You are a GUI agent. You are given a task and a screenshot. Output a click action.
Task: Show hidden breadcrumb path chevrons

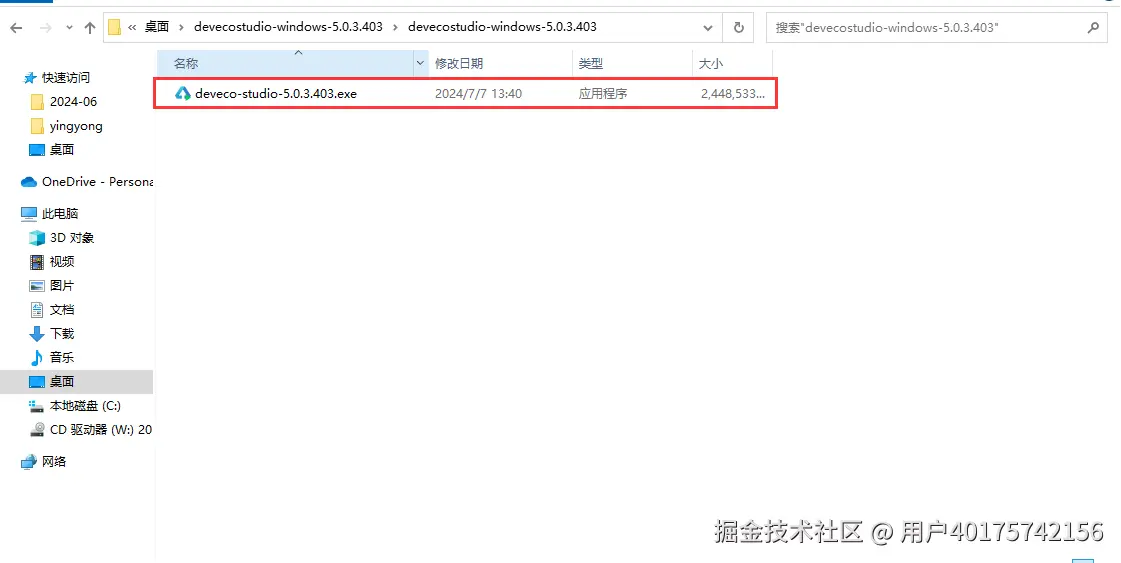132,27
